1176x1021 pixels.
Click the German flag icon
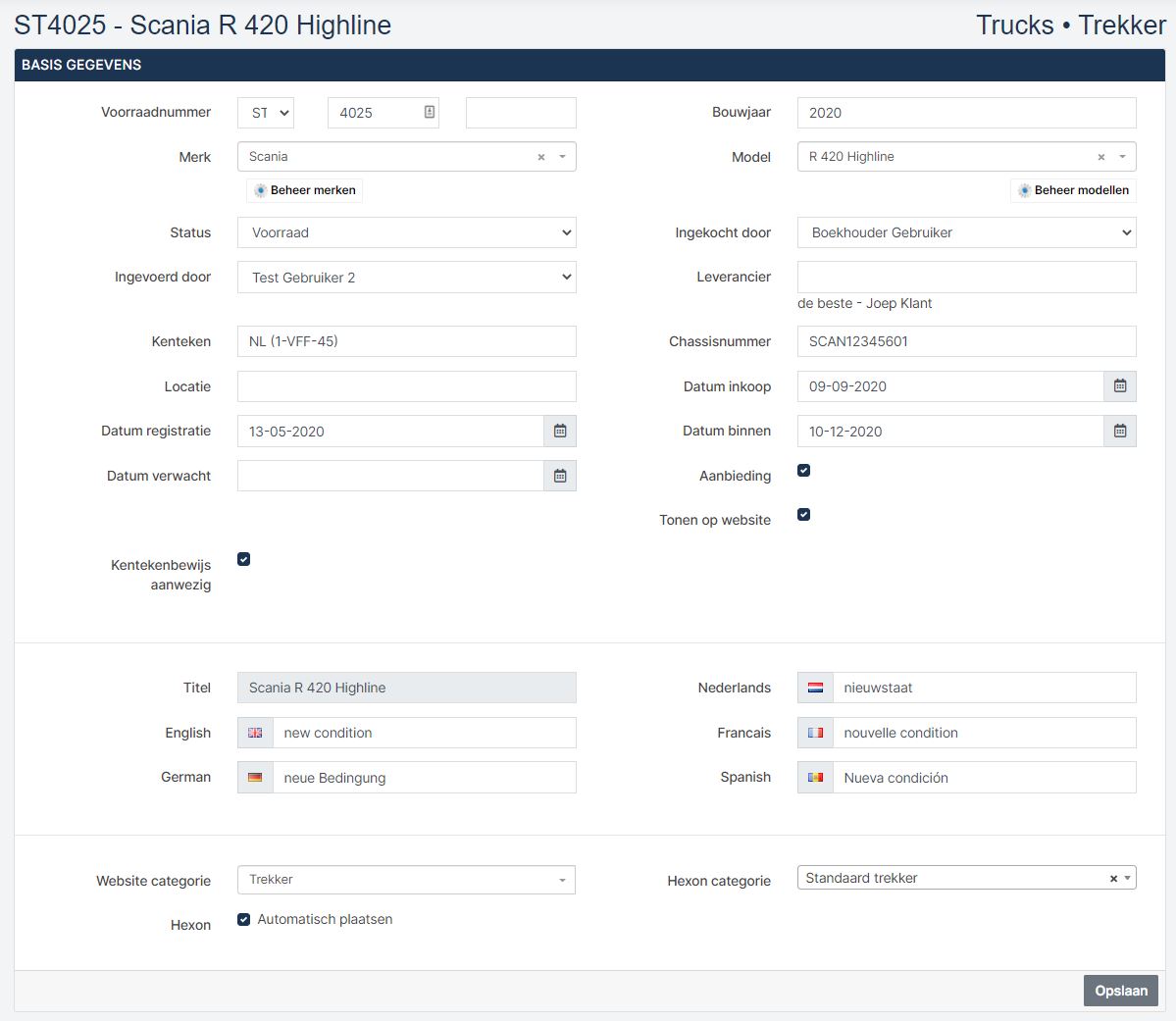255,778
